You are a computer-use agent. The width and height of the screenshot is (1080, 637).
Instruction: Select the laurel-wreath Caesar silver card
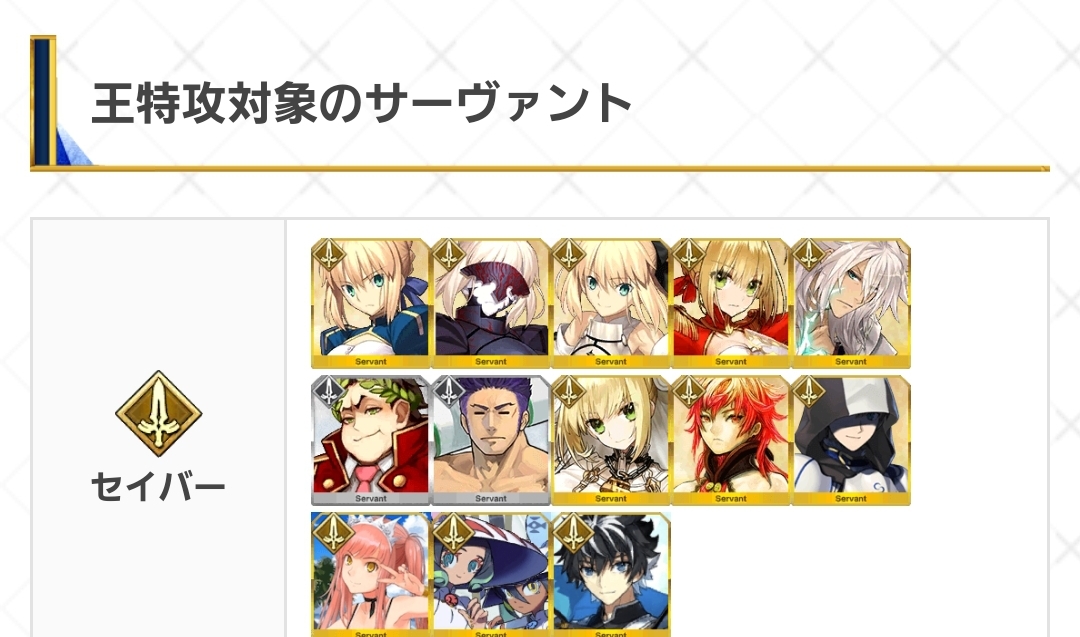pos(371,441)
